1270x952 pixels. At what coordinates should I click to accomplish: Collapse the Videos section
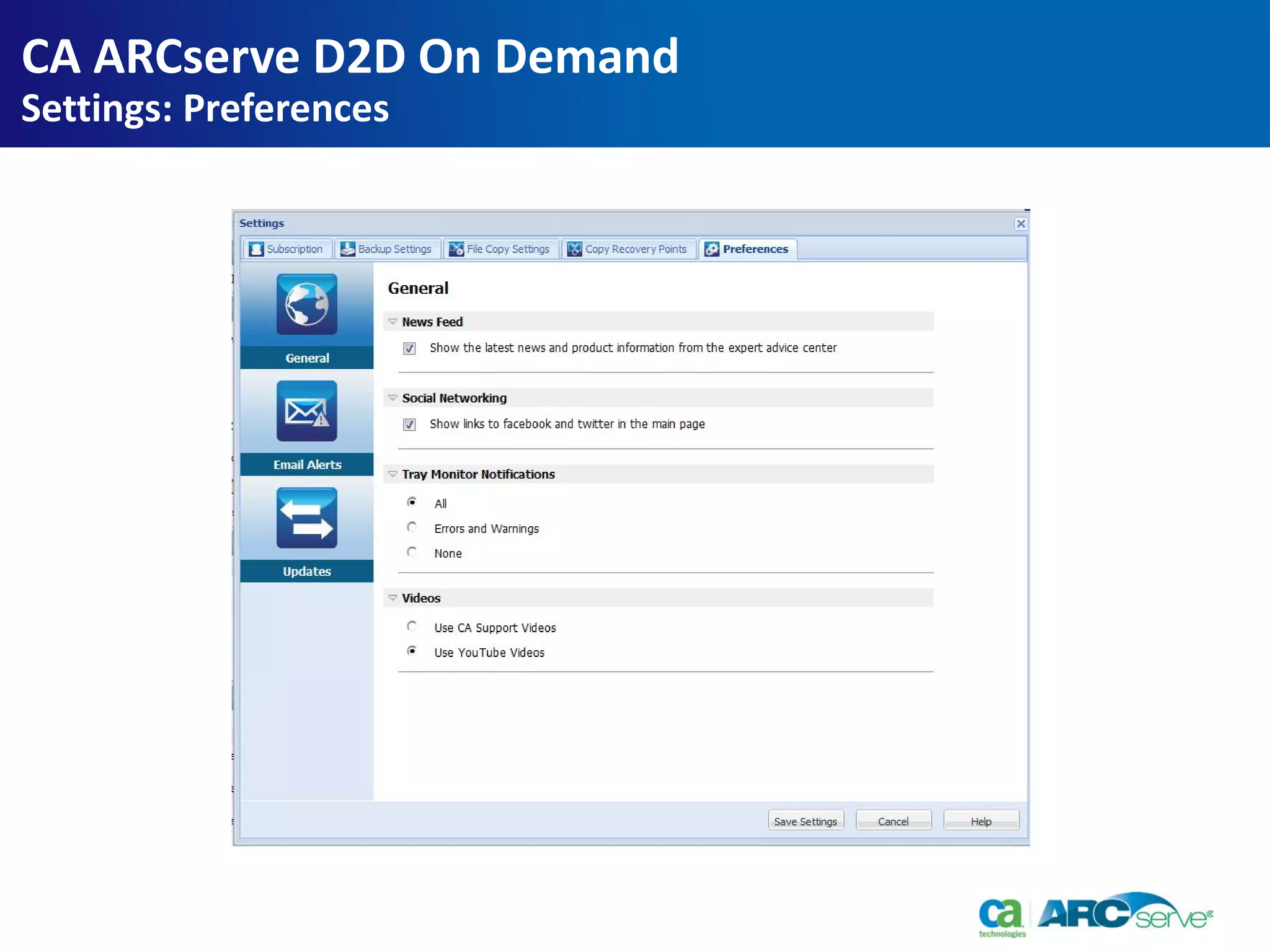click(393, 598)
